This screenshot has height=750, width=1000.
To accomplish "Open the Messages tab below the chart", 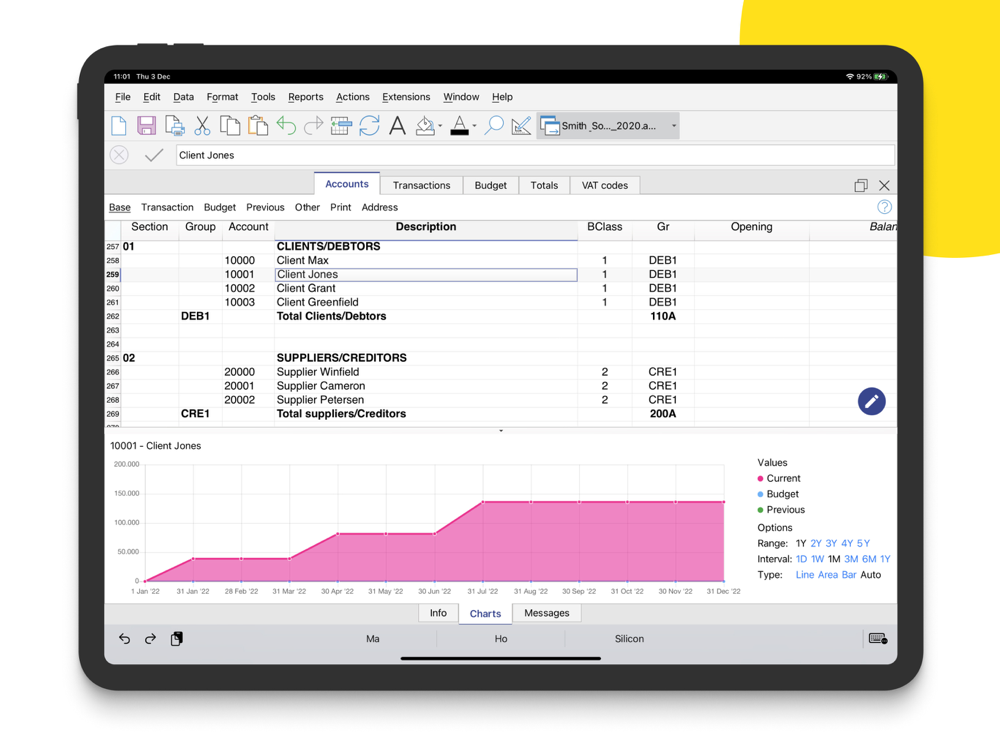I will click(547, 613).
